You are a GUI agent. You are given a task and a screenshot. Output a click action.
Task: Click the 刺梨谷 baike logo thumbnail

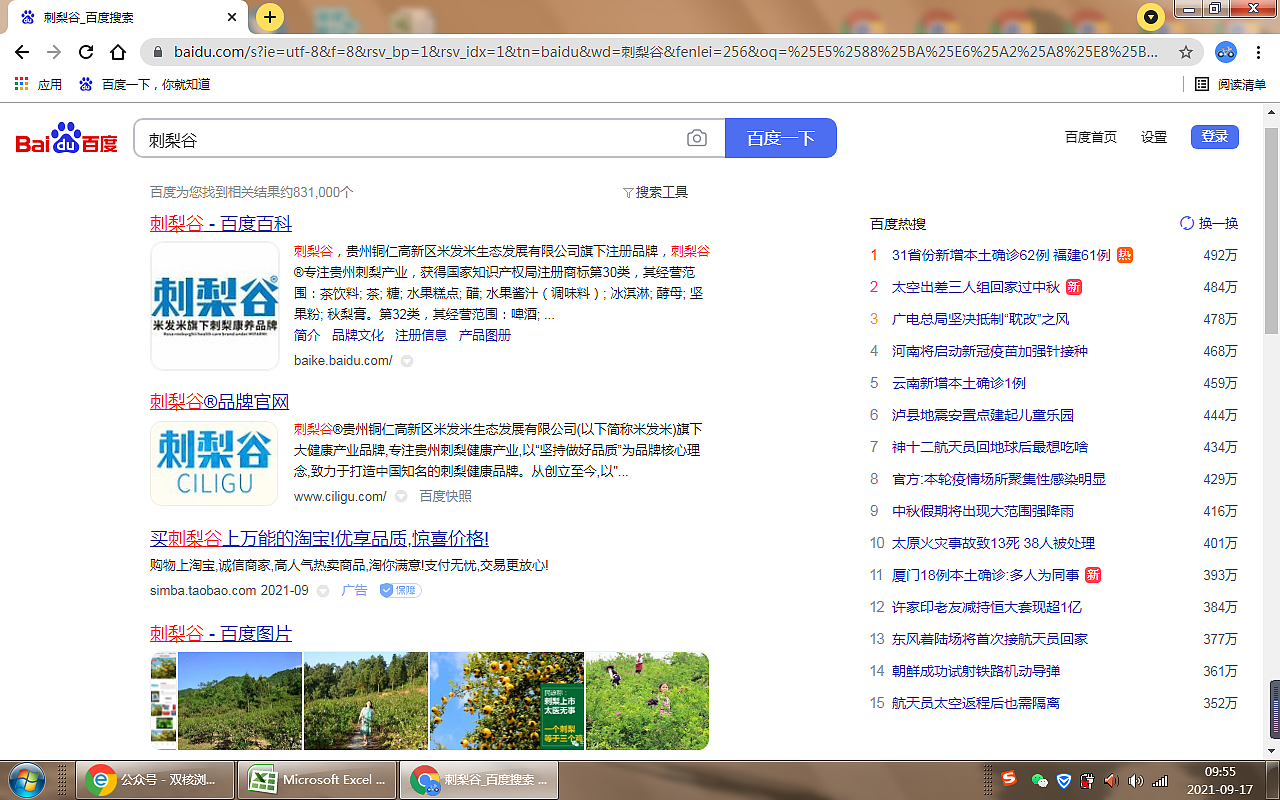point(215,306)
